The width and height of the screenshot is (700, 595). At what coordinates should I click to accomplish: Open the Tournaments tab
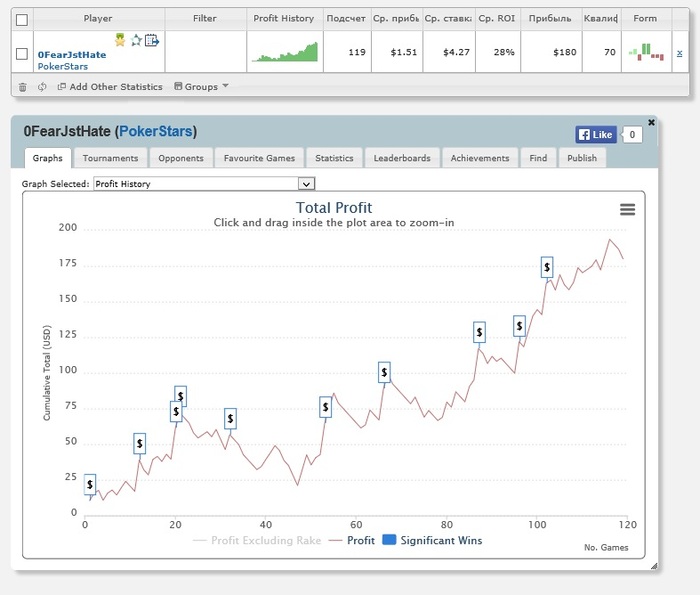coord(110,158)
